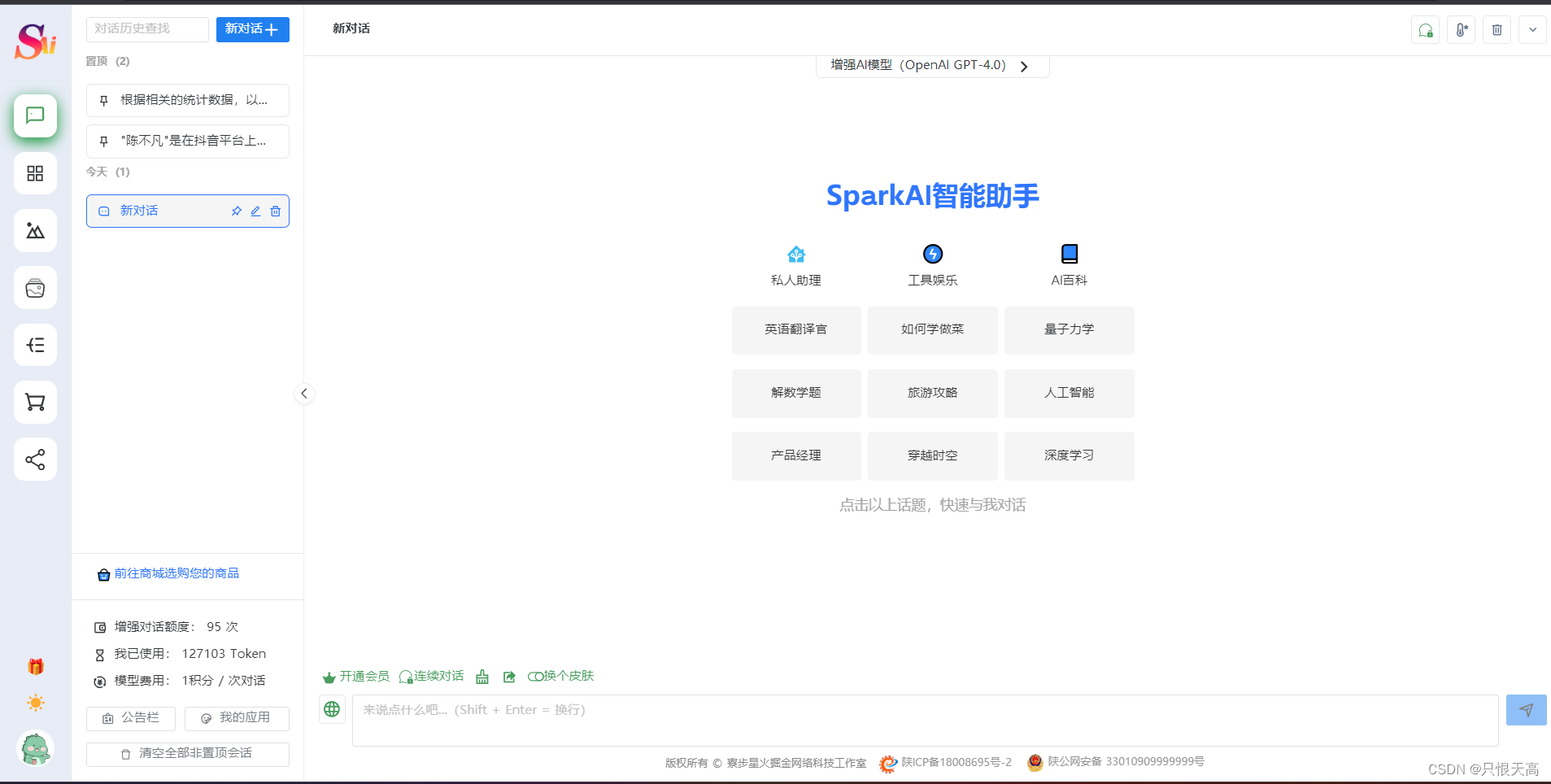Open the 我的应用 button
Screen dimensions: 1551x784
point(237,718)
